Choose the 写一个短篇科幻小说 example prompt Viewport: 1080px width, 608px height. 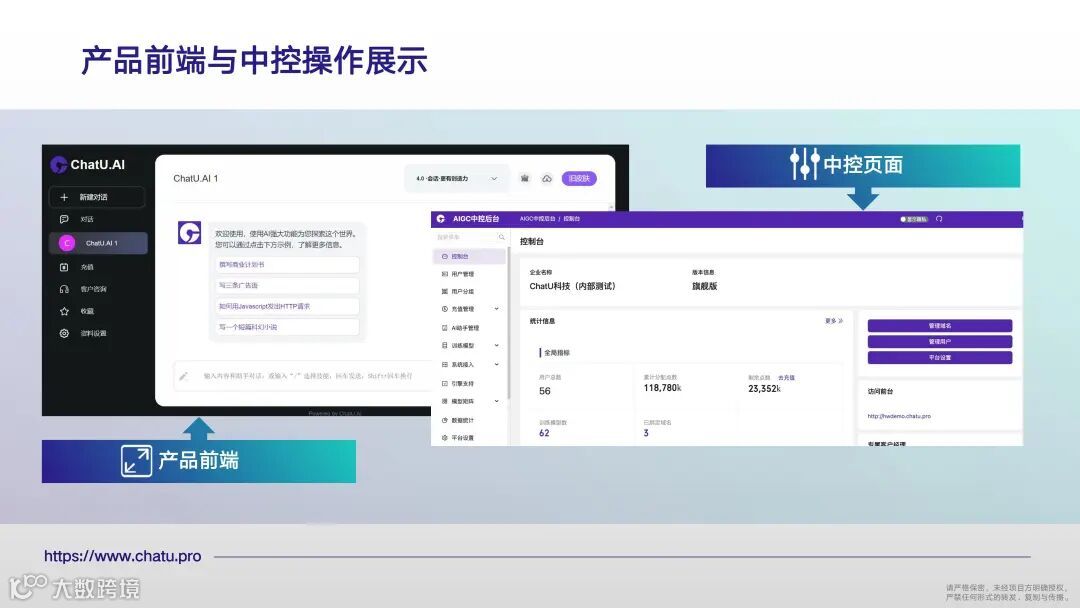(287, 327)
